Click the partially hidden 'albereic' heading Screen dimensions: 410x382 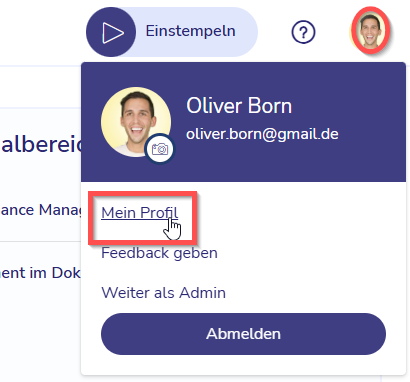(41, 144)
